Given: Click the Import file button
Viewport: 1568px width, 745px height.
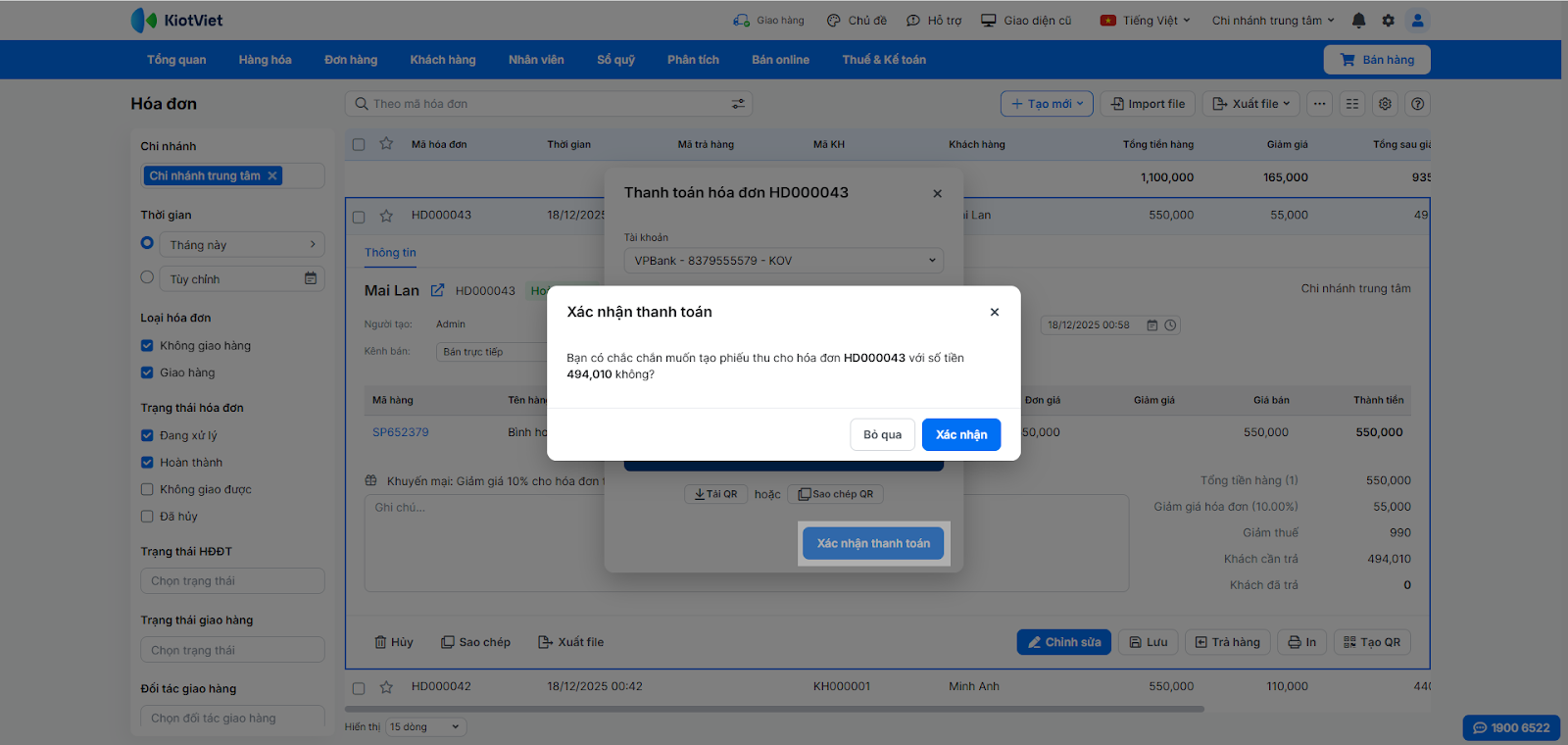Looking at the screenshot, I should [1148, 104].
